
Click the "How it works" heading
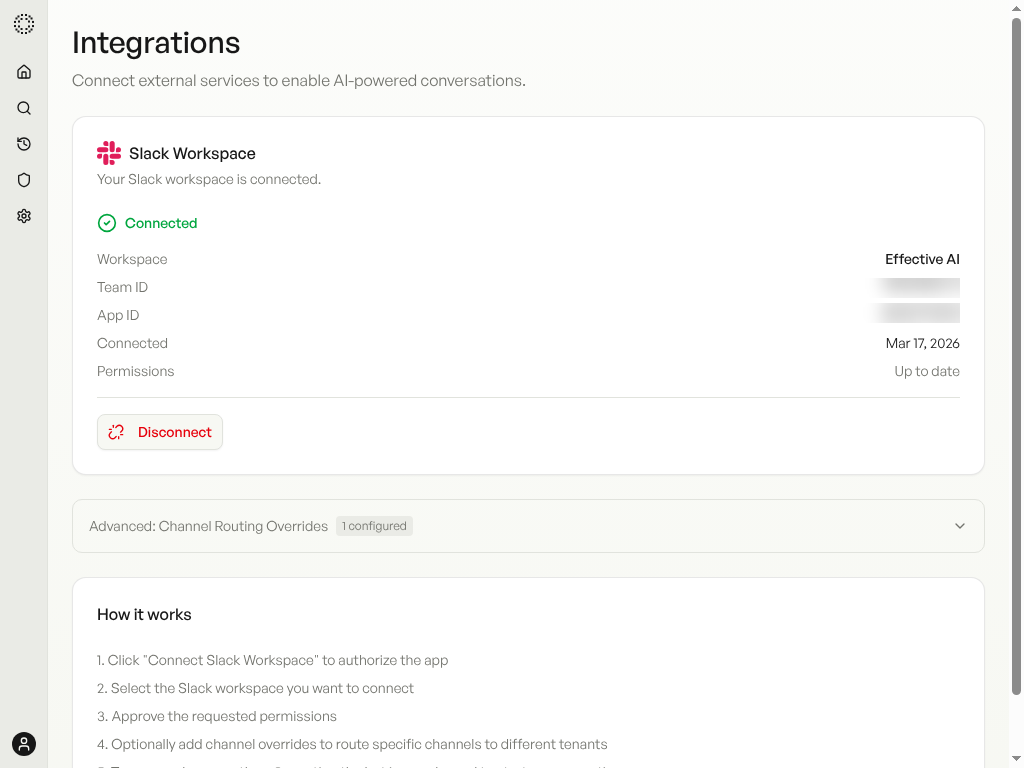144,615
